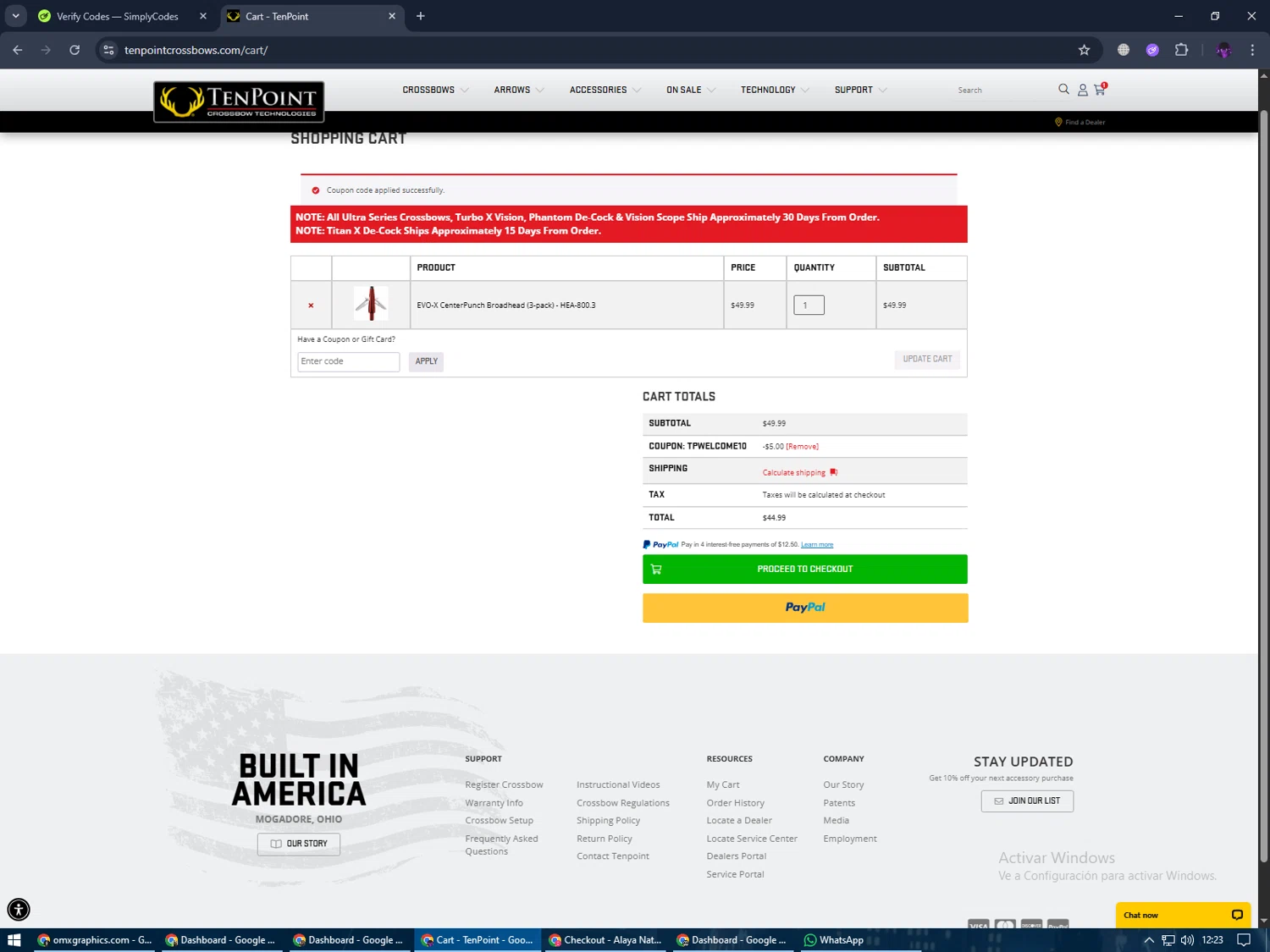Screen dimensions: 1270x952
Task: Open accessibility widget icon
Action: [19, 910]
